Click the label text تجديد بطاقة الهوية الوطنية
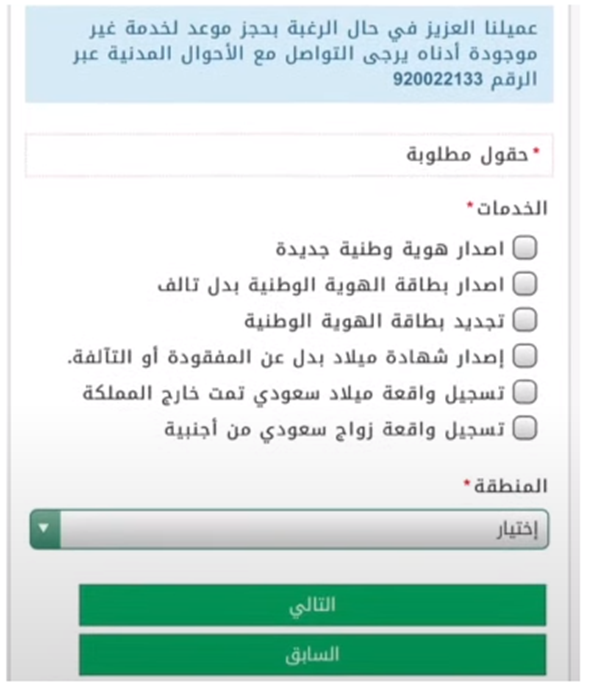The image size is (591, 686). click(x=374, y=321)
